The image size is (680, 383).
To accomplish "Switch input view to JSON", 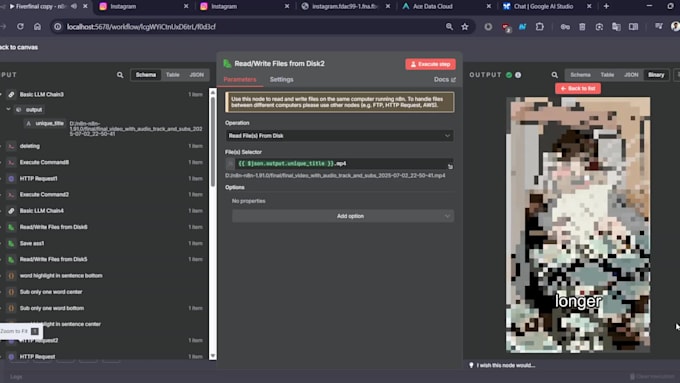I will [196, 75].
